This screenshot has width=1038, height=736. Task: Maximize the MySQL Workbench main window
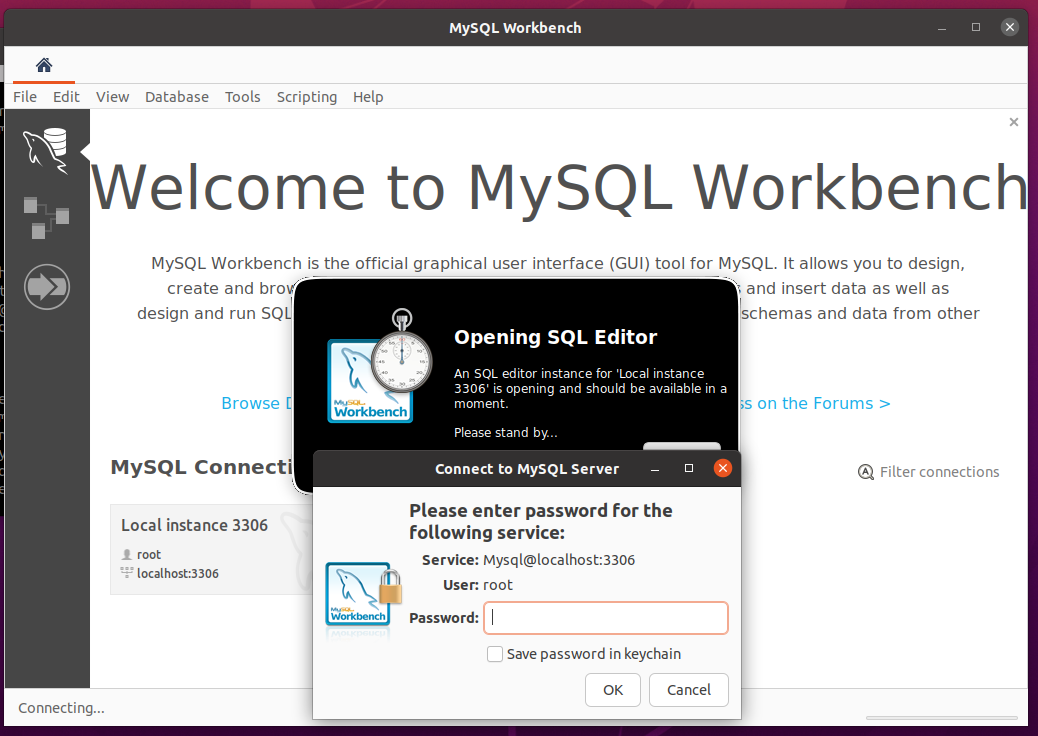click(x=976, y=27)
